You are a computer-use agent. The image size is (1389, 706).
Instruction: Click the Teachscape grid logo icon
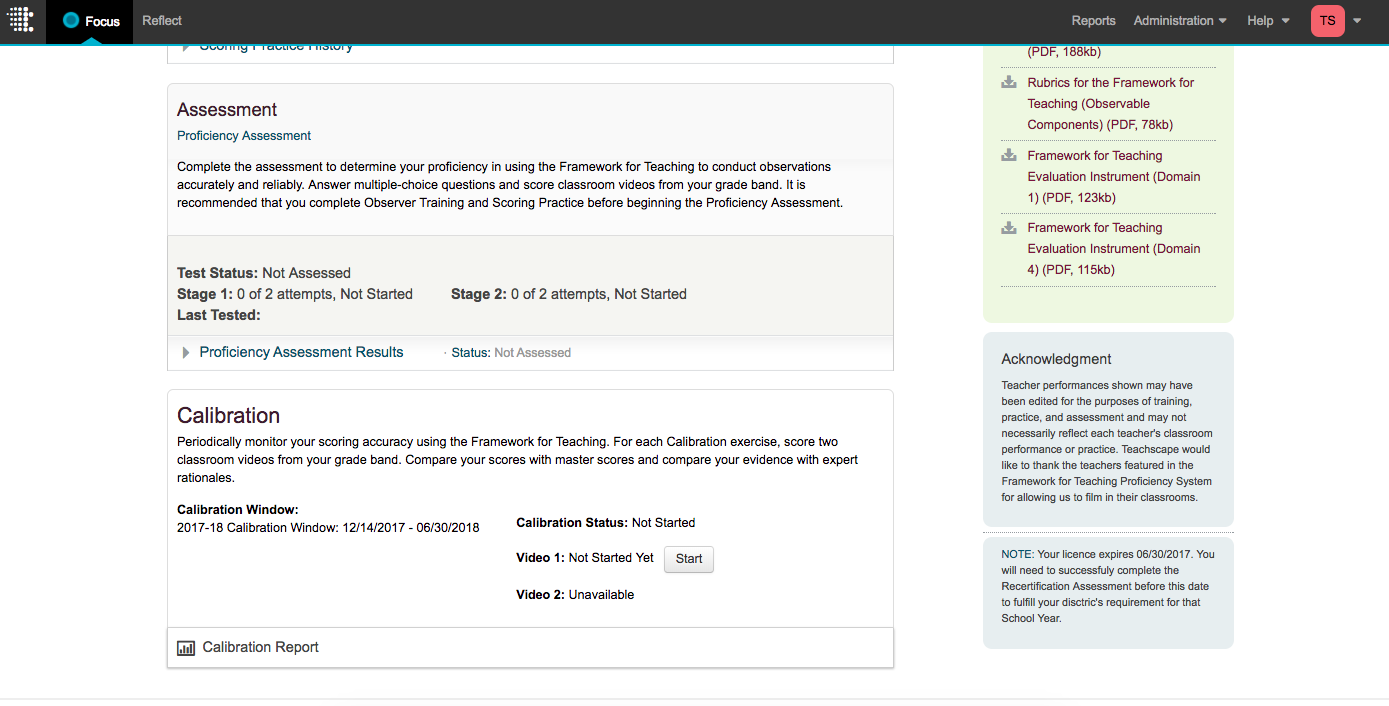coord(21,20)
